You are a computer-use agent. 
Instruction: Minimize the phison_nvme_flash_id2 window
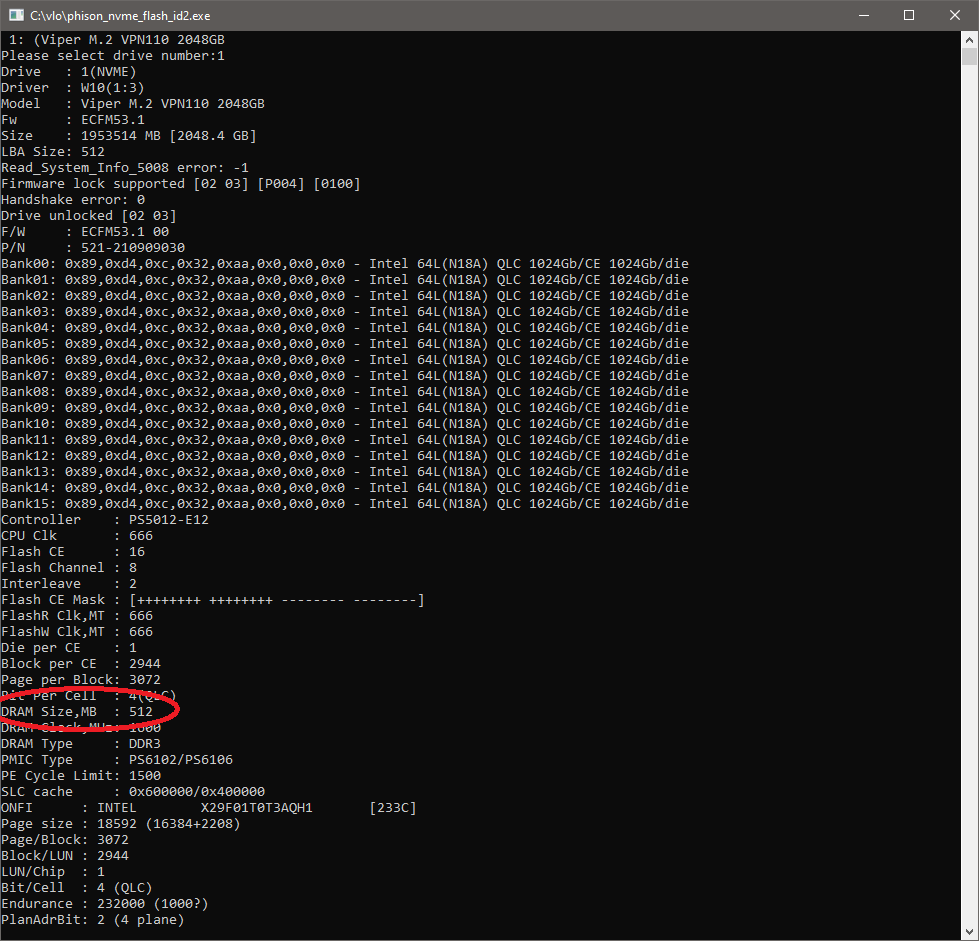(863, 15)
